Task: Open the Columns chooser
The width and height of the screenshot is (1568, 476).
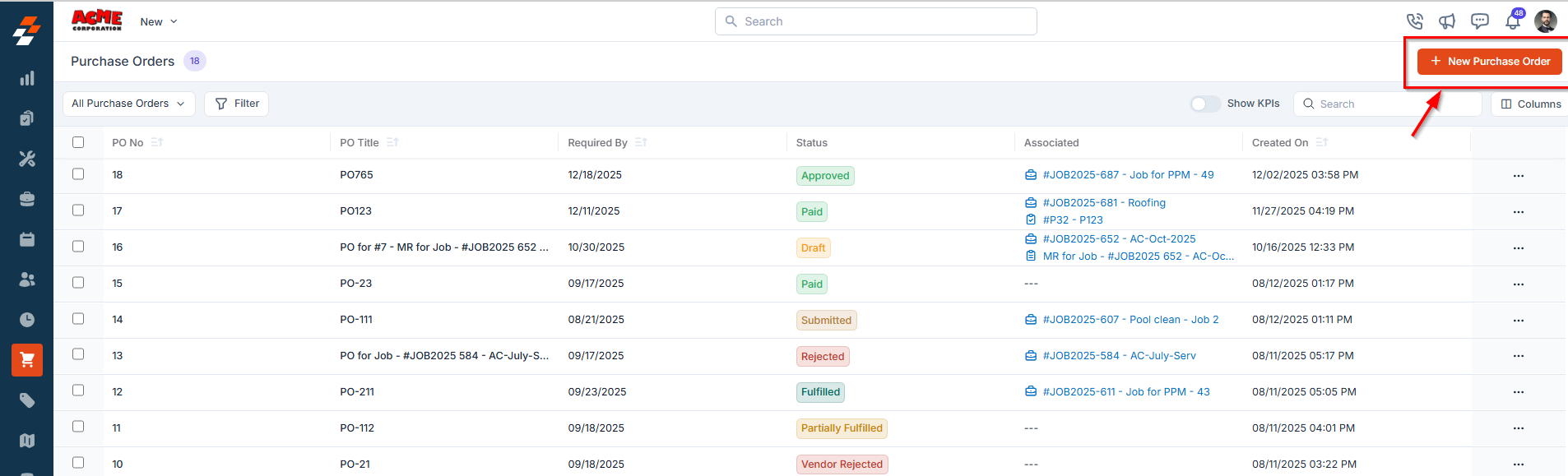Action: pos(1530,104)
